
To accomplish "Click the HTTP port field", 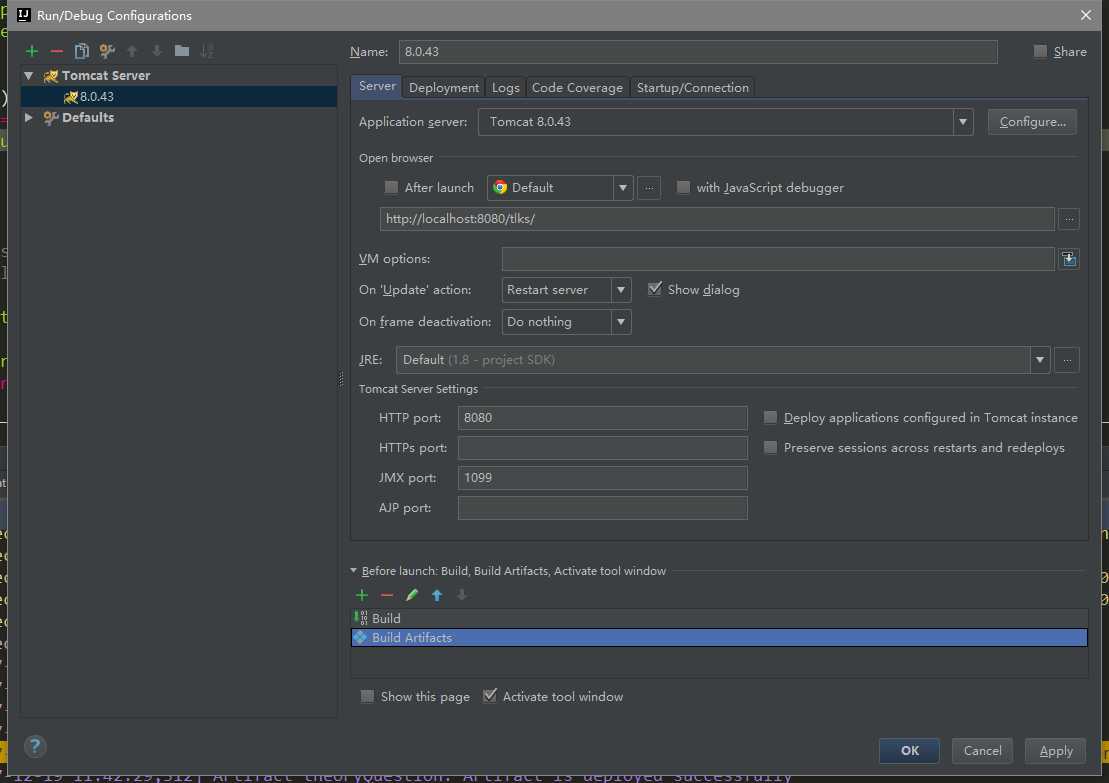I will pyautogui.click(x=603, y=418).
